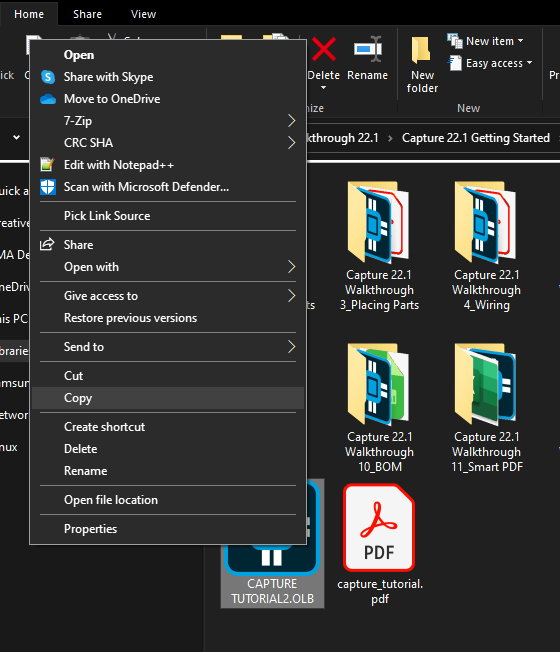Click the capture_tutorial.pdf file name
This screenshot has height=652, width=560.
(380, 591)
